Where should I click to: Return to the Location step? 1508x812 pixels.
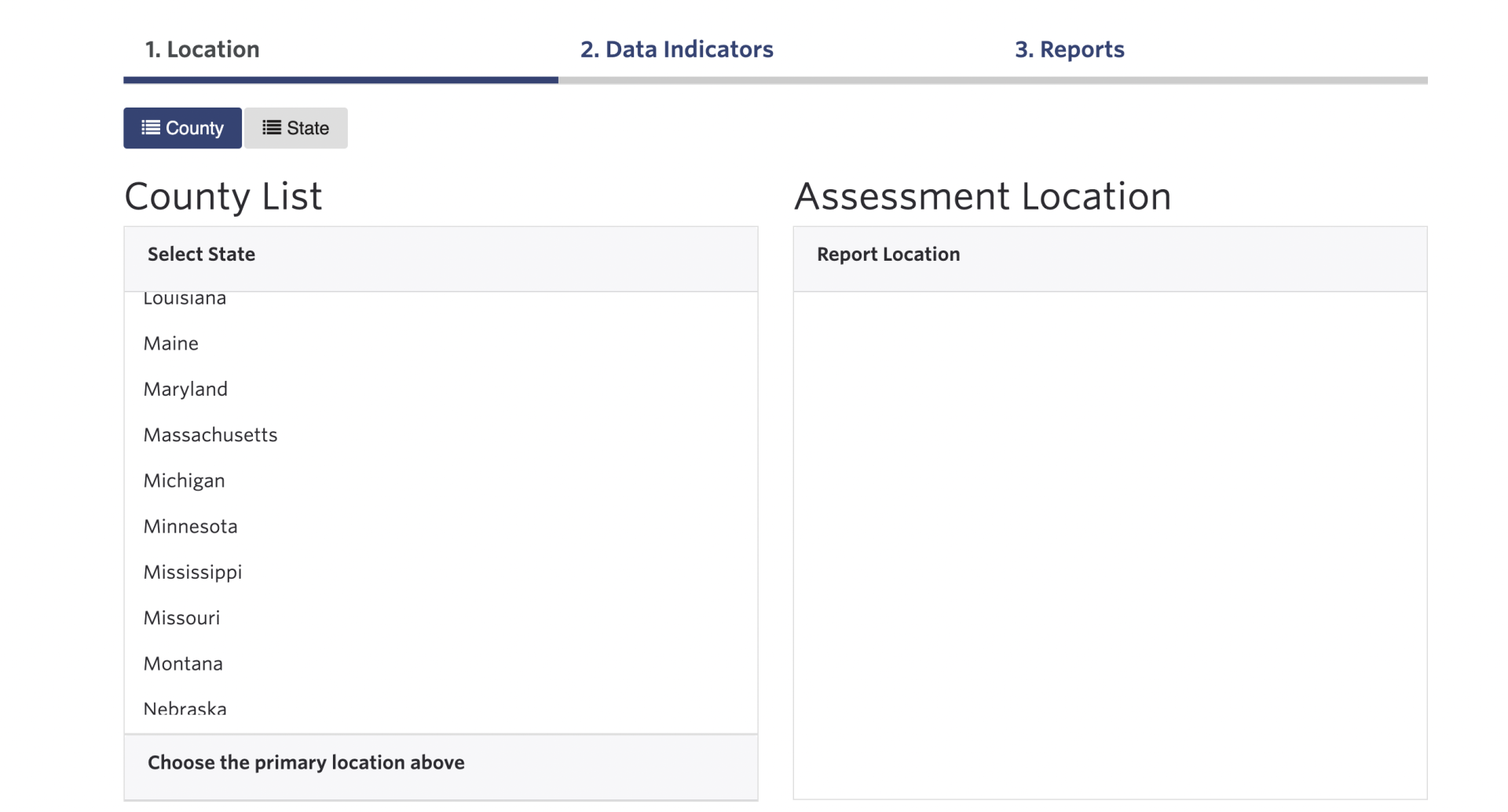(x=202, y=49)
